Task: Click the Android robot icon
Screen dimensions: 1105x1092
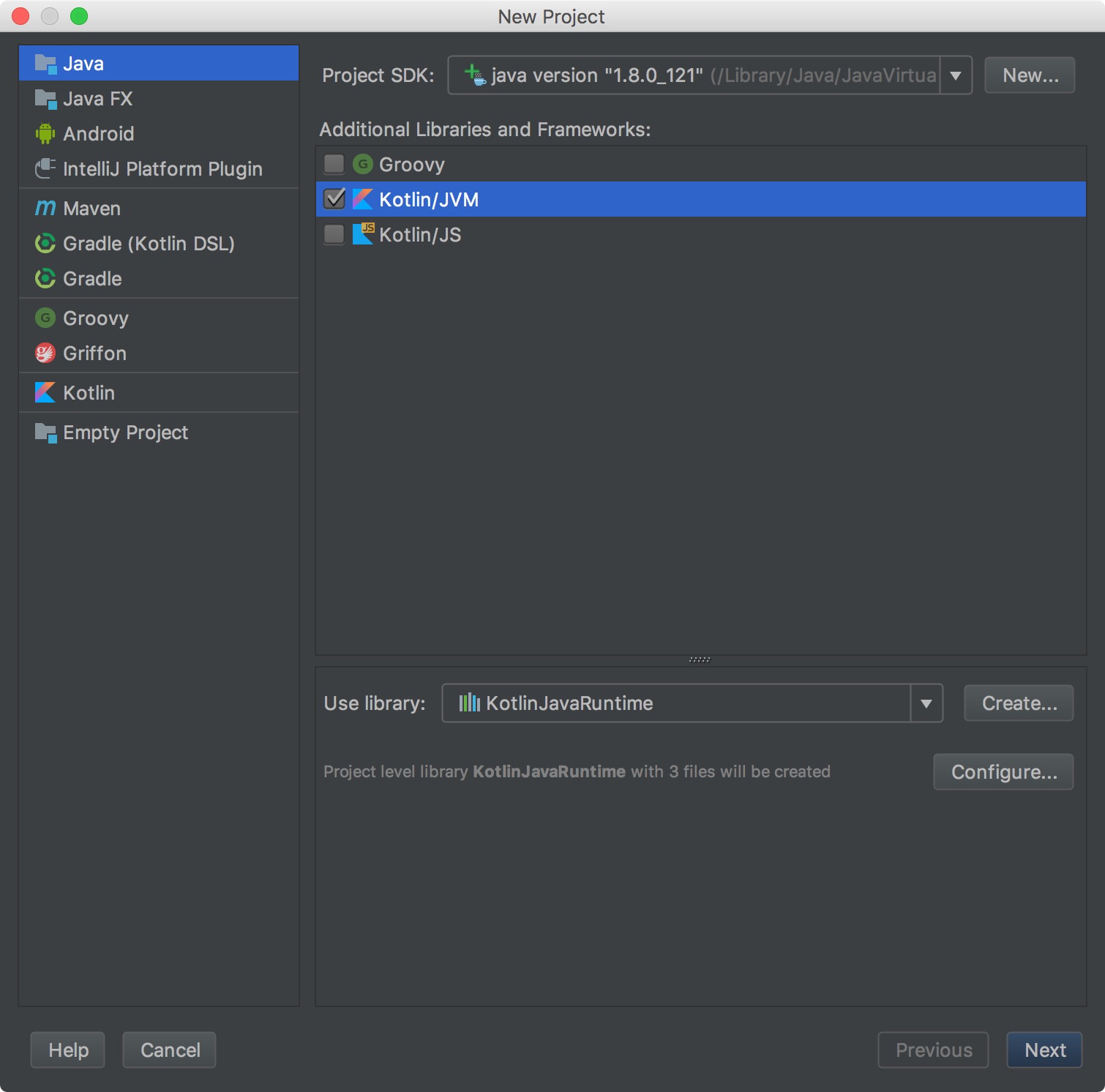Action: 45,133
